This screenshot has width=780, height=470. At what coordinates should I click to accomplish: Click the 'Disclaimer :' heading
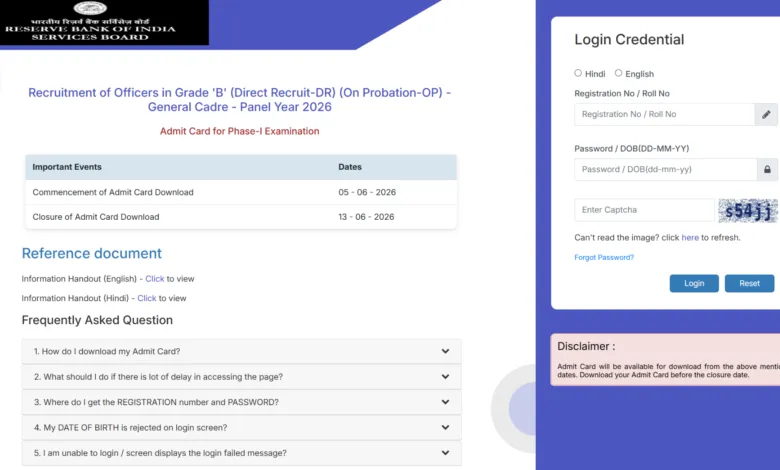point(586,346)
